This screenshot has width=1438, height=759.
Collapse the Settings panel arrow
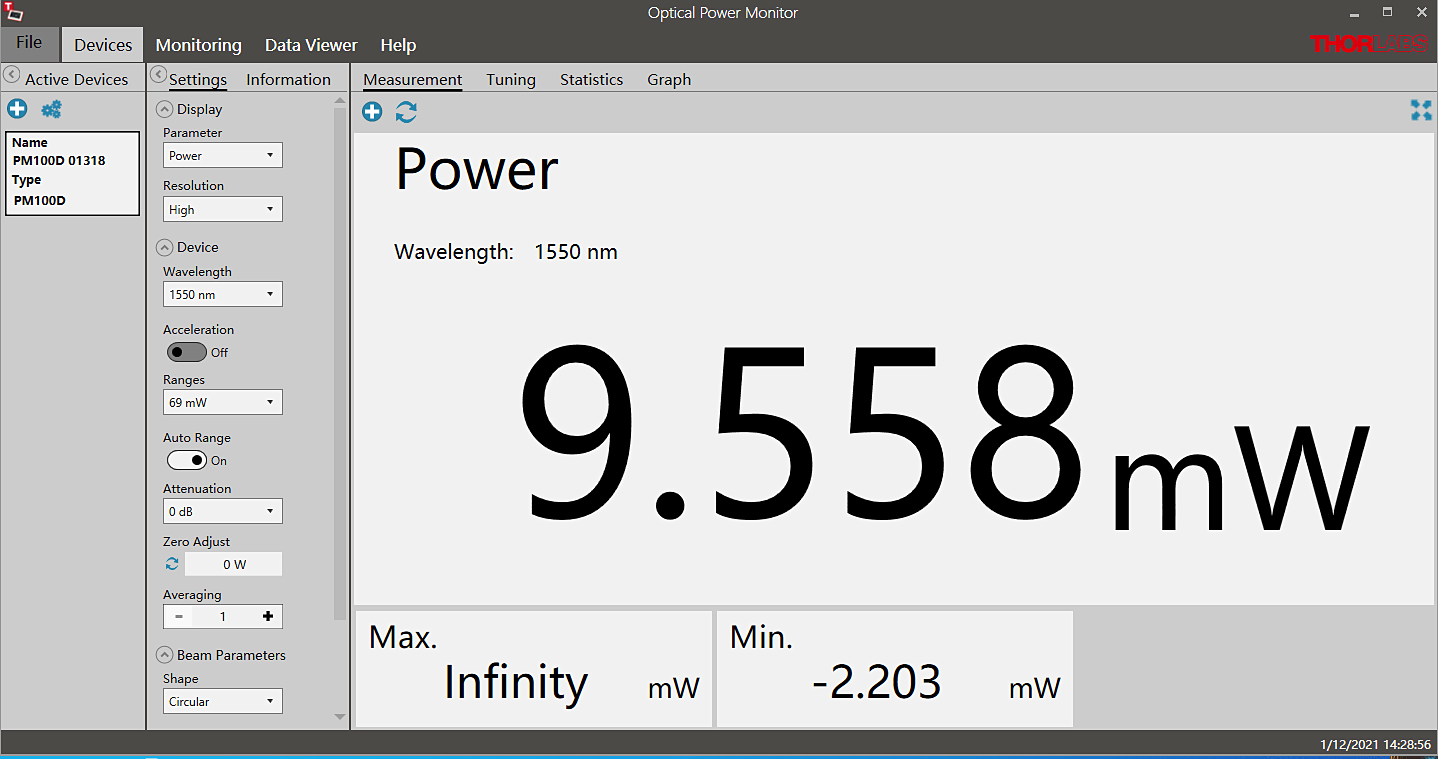[x=157, y=75]
